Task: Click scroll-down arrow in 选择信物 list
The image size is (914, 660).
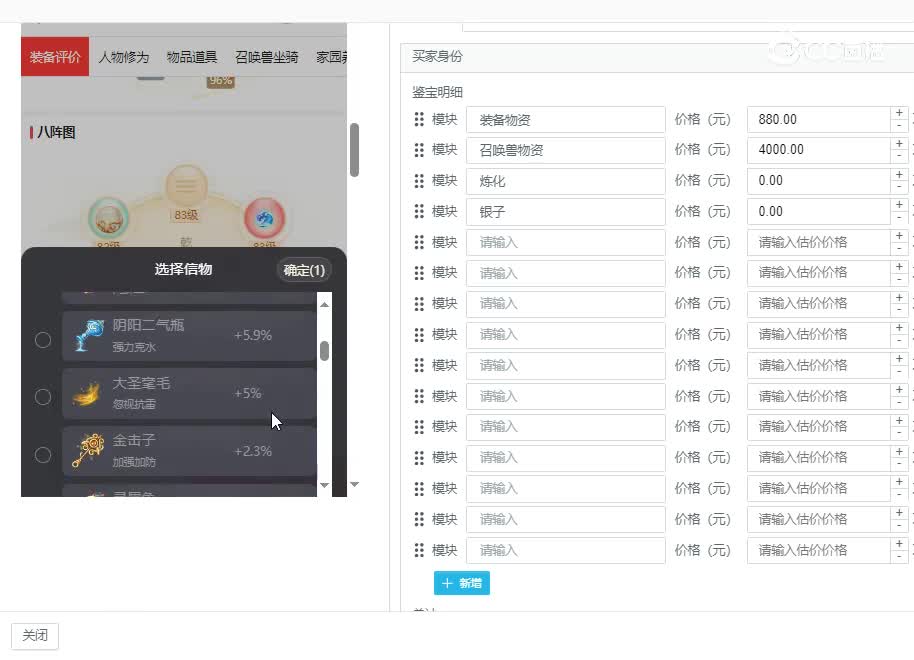Action: pos(325,485)
